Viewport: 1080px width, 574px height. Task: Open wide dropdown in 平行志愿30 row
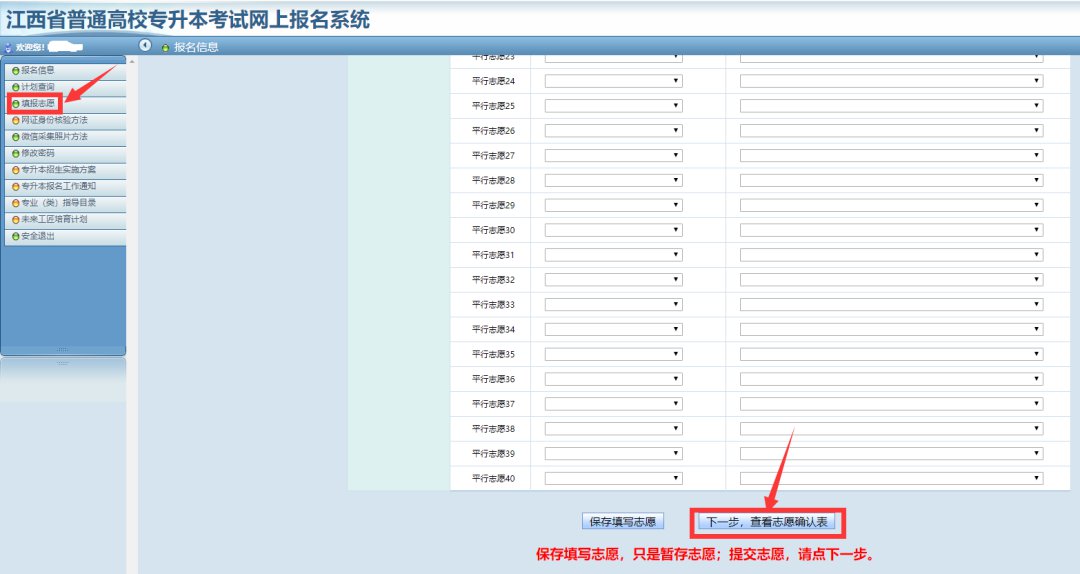891,229
